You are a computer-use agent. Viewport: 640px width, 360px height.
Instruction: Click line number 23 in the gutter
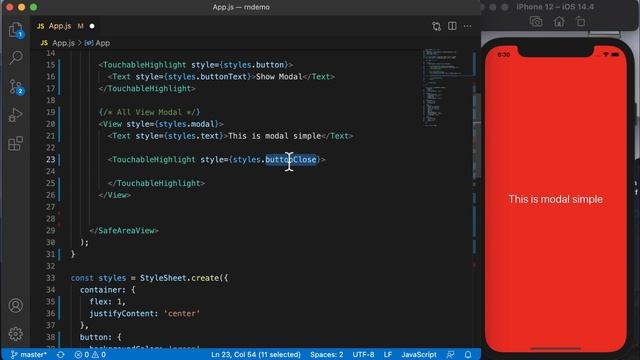[50, 160]
